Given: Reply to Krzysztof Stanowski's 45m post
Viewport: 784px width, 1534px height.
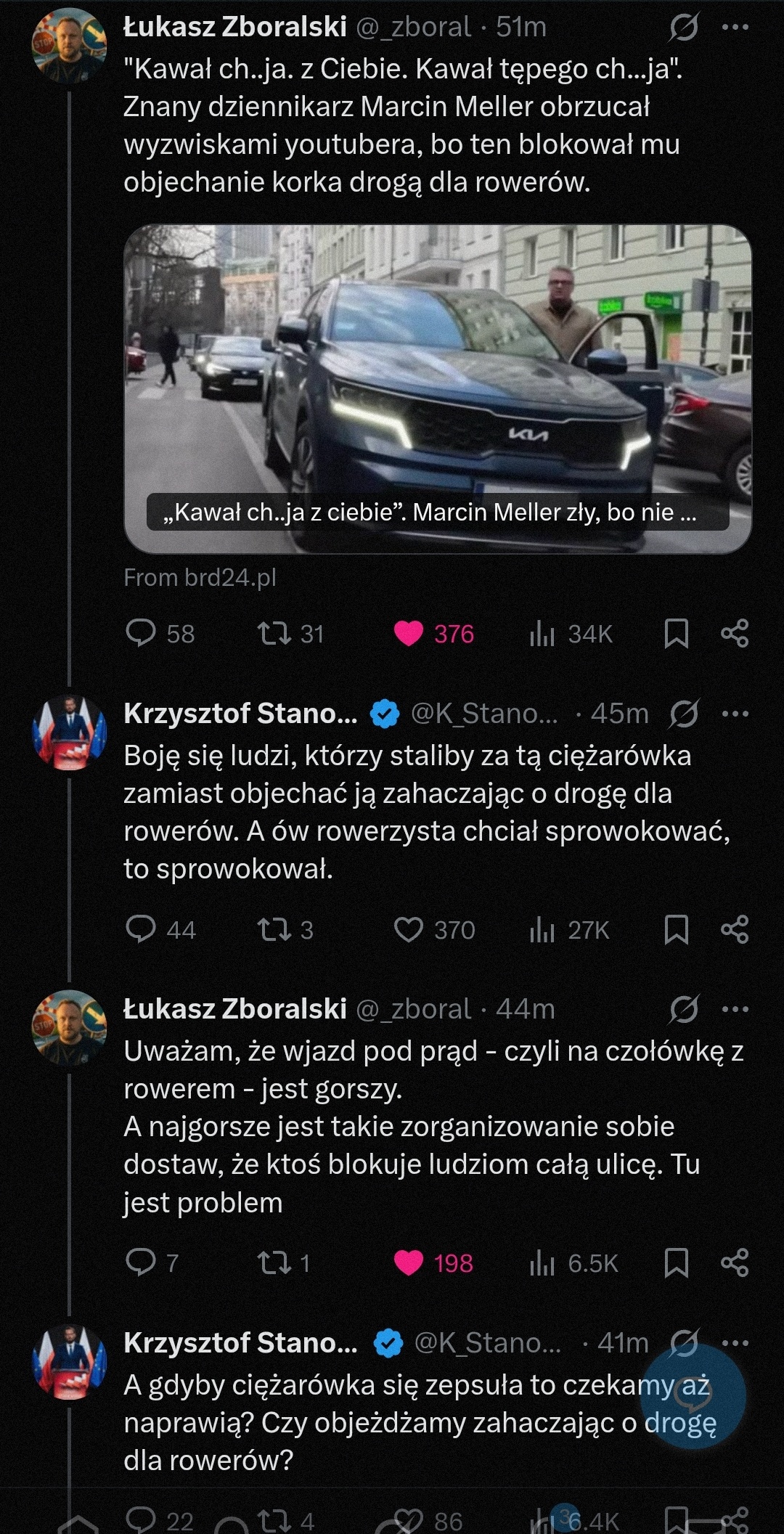Looking at the screenshot, I should click(141, 929).
